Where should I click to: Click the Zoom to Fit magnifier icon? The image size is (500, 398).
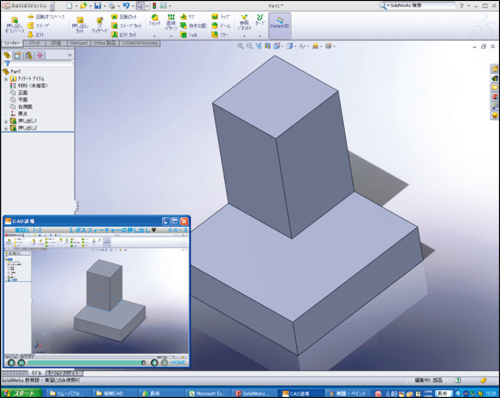coord(240,46)
